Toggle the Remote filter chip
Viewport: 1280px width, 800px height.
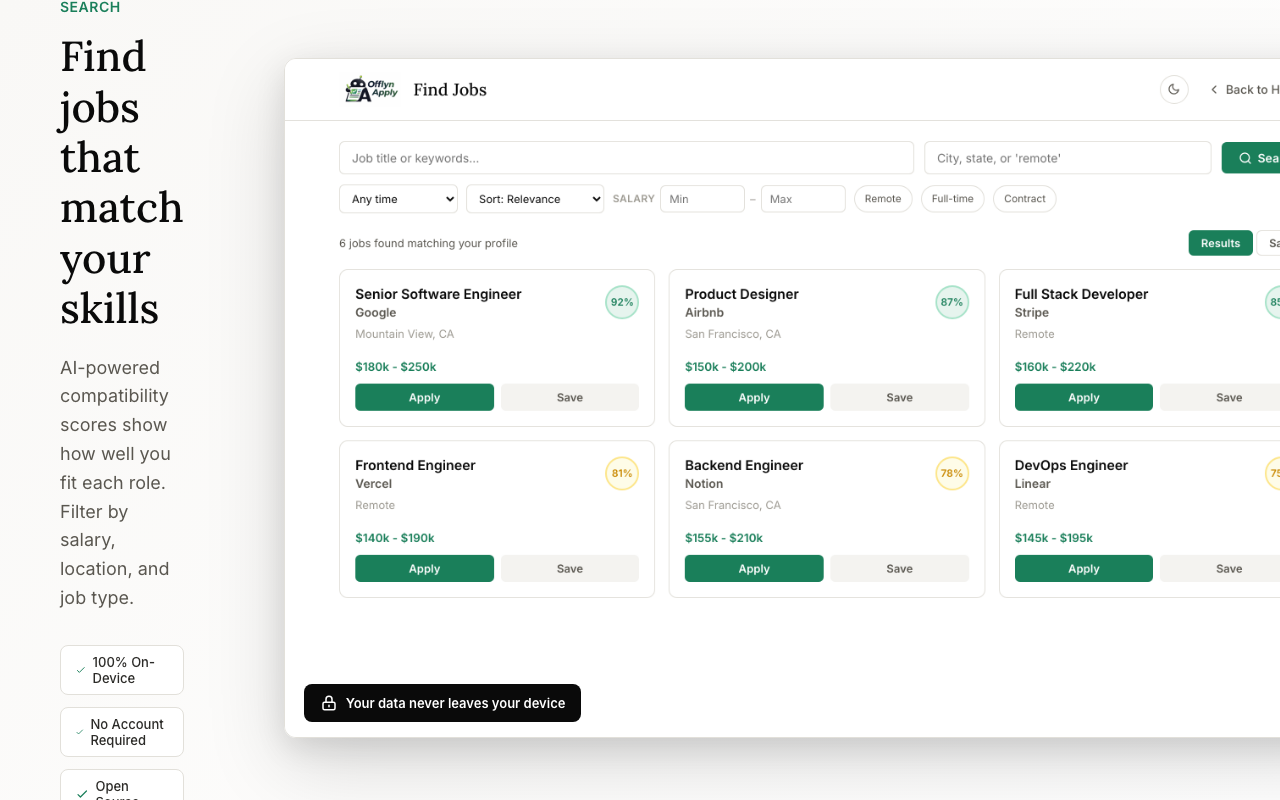point(883,199)
